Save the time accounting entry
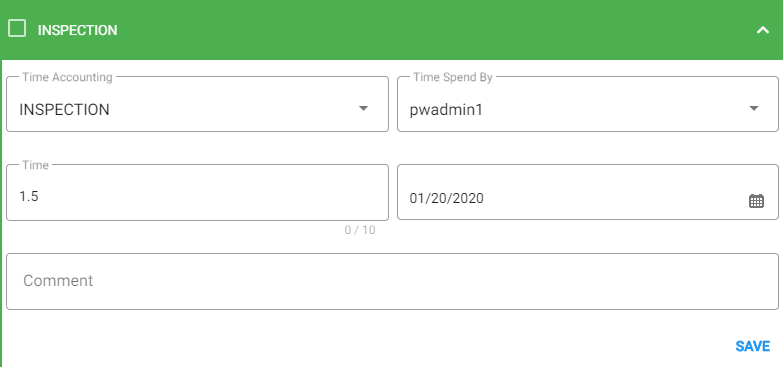This screenshot has width=783, height=367. (753, 346)
